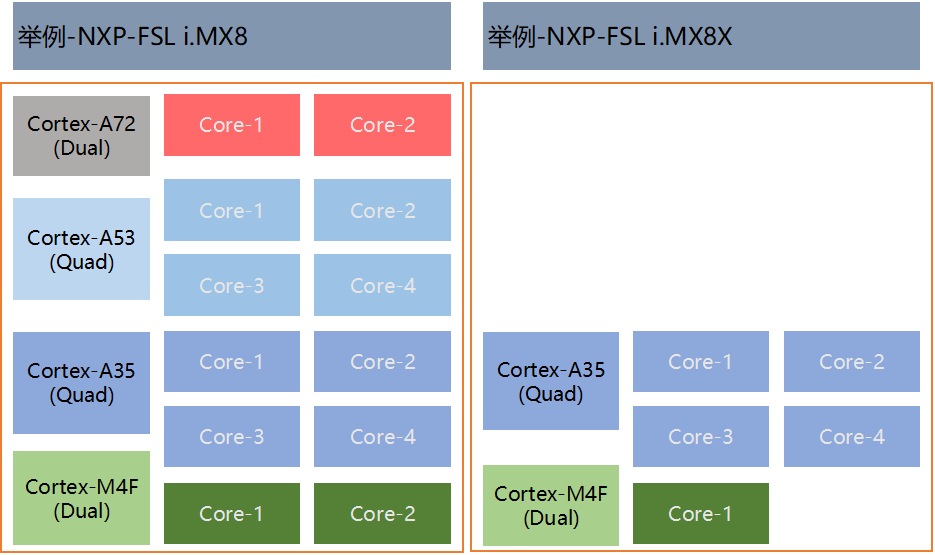Click Core-3 box of Cortex-A53

pos(232,285)
